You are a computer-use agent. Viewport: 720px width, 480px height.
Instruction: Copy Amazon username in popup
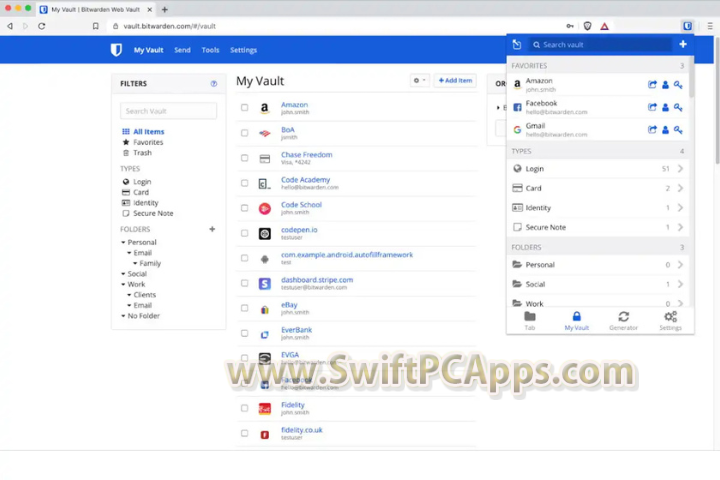pos(665,85)
